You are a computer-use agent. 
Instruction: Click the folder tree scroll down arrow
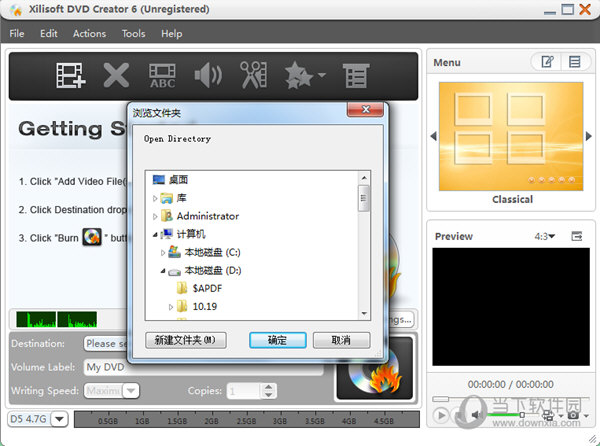click(364, 313)
